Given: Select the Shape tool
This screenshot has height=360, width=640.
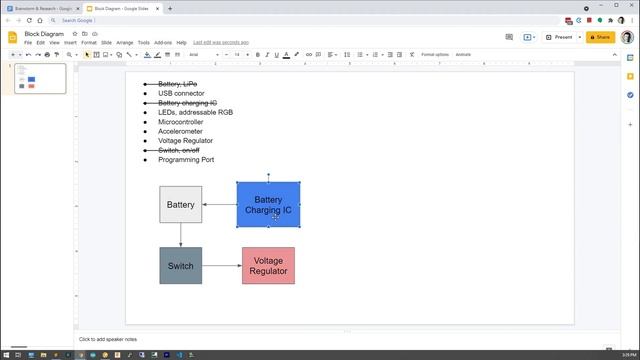Looking at the screenshot, I should pos(119,55).
